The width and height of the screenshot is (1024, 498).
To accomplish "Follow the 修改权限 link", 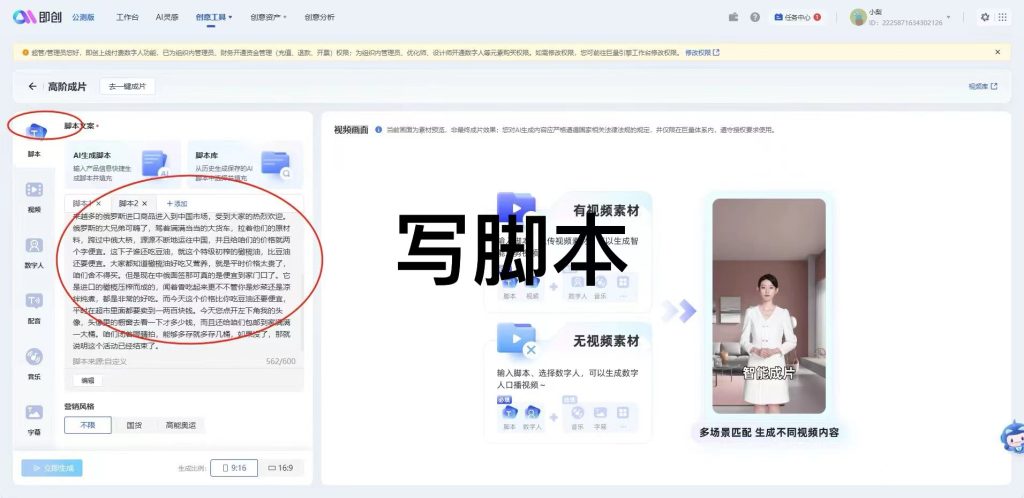I will (x=702, y=52).
